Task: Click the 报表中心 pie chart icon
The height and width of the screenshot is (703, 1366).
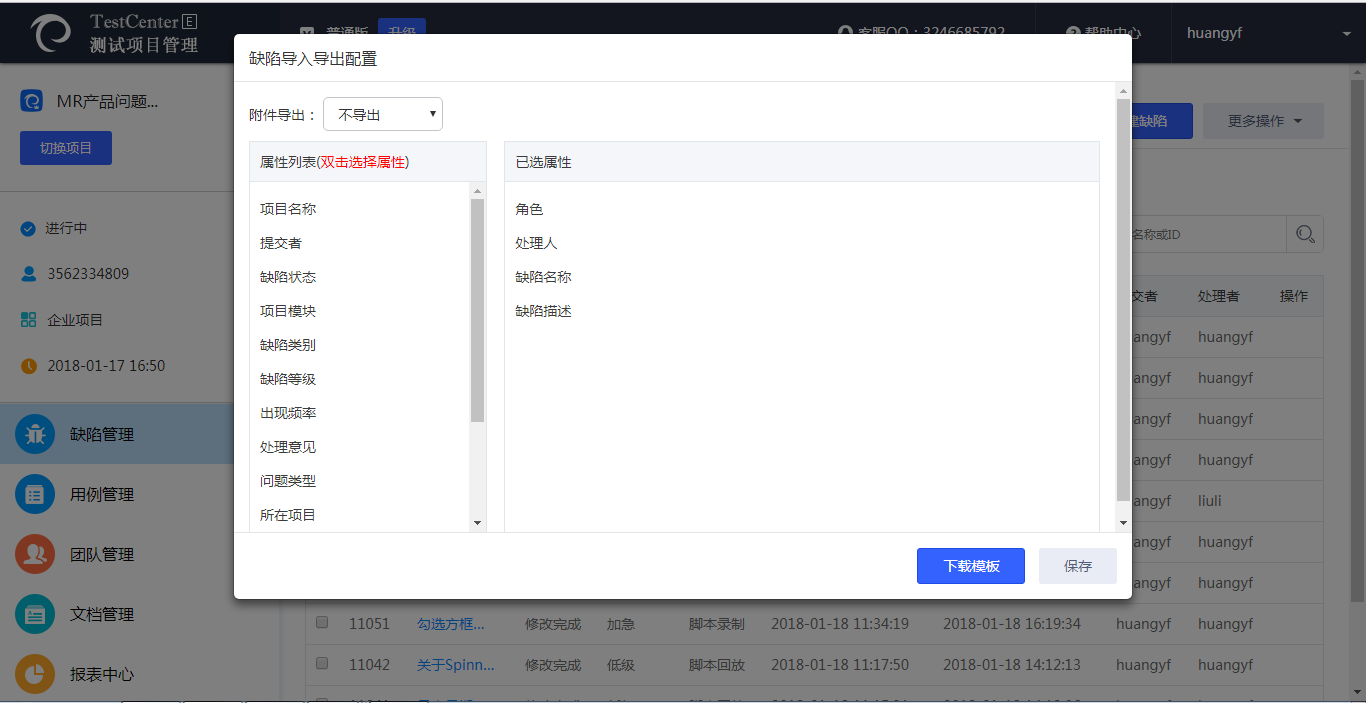Action: [x=35, y=674]
